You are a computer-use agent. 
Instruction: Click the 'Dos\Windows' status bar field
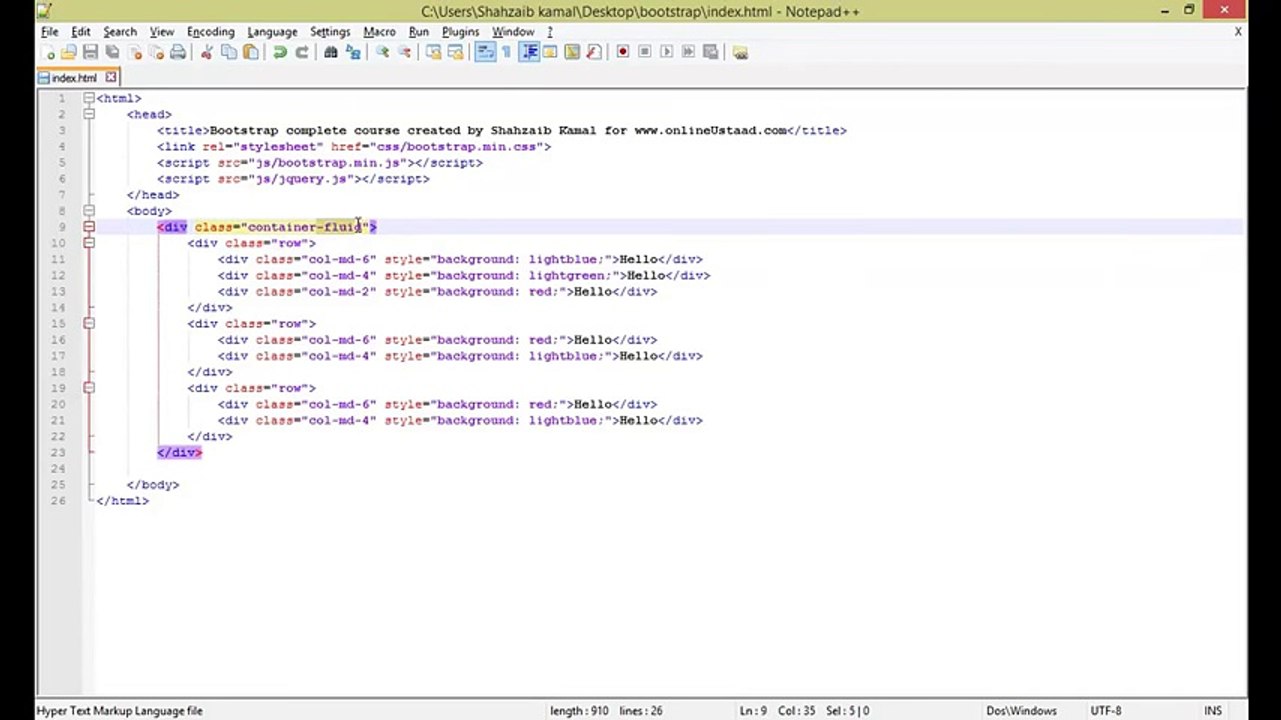pos(1021,711)
